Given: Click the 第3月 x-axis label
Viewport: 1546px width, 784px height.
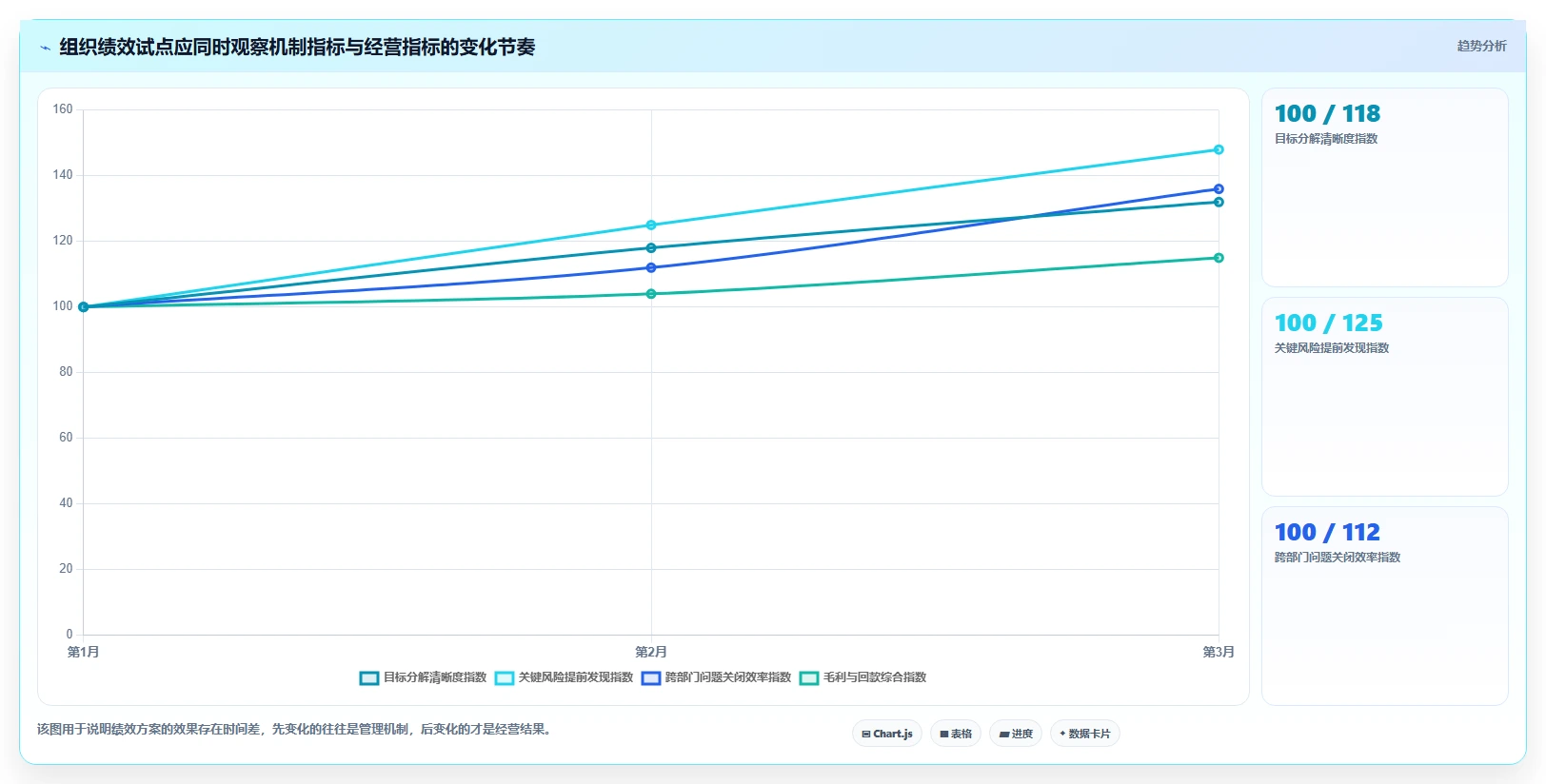Looking at the screenshot, I should click(x=1219, y=652).
